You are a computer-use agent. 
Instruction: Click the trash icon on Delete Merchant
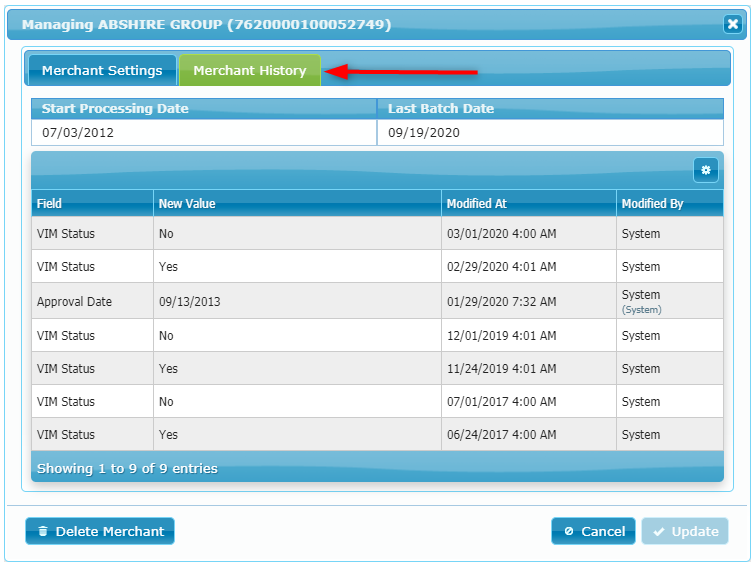click(43, 531)
